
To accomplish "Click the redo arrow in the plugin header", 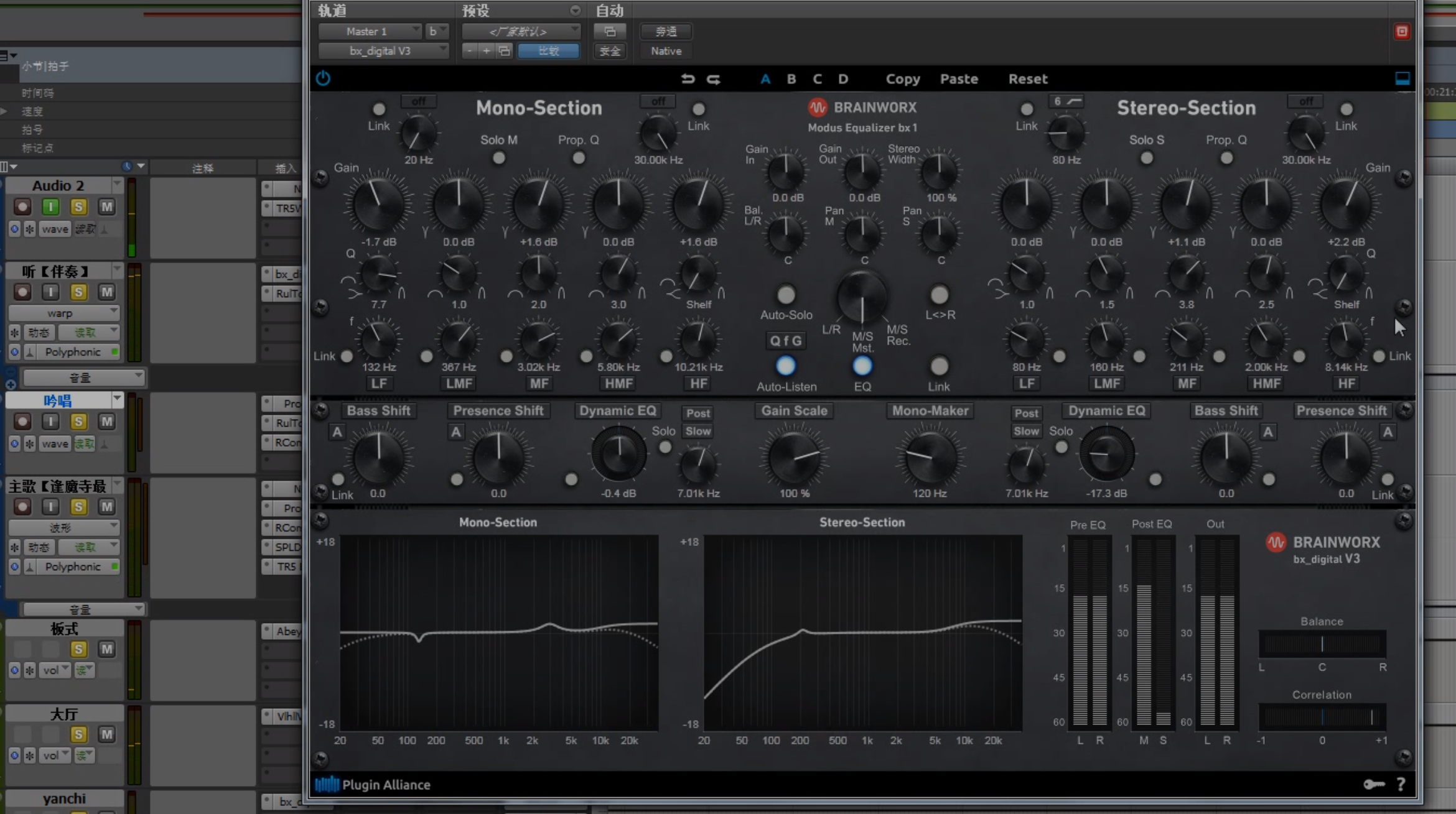I will click(x=714, y=79).
